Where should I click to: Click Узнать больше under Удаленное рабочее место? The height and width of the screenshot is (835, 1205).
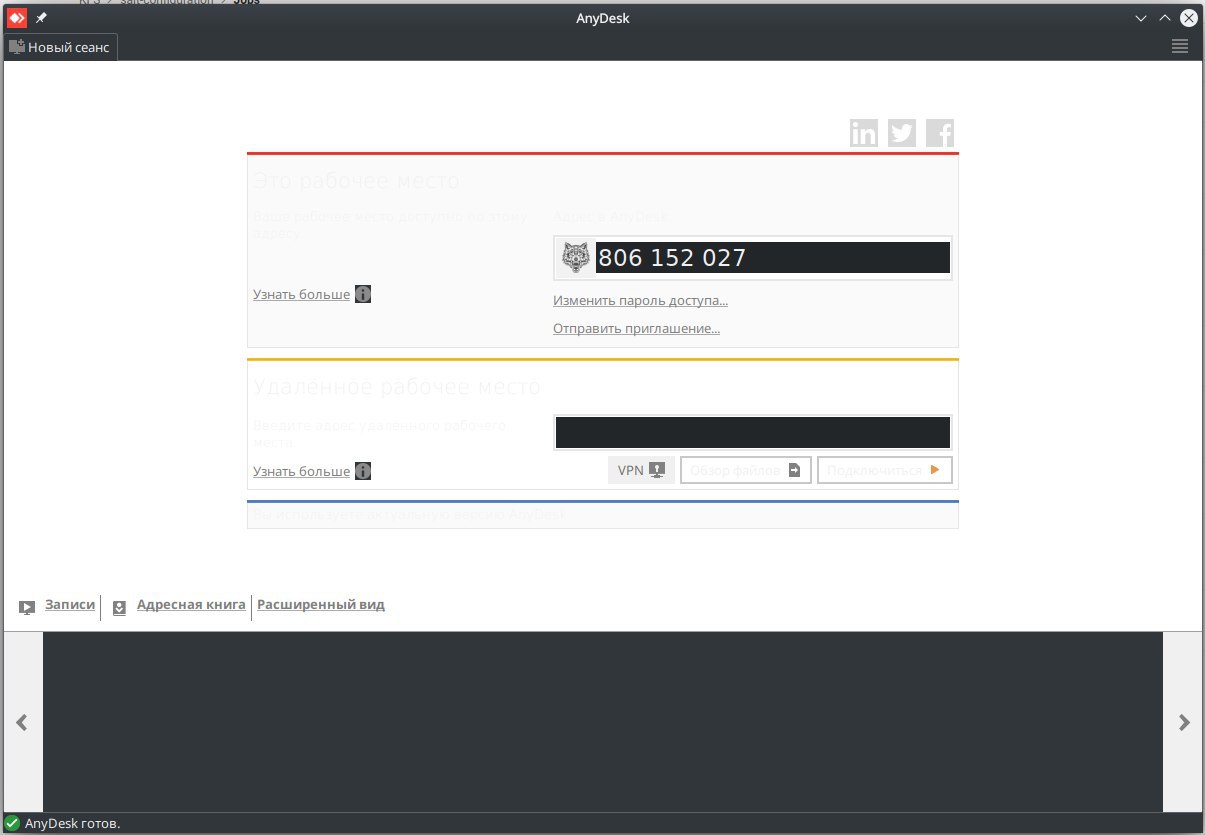(x=302, y=471)
